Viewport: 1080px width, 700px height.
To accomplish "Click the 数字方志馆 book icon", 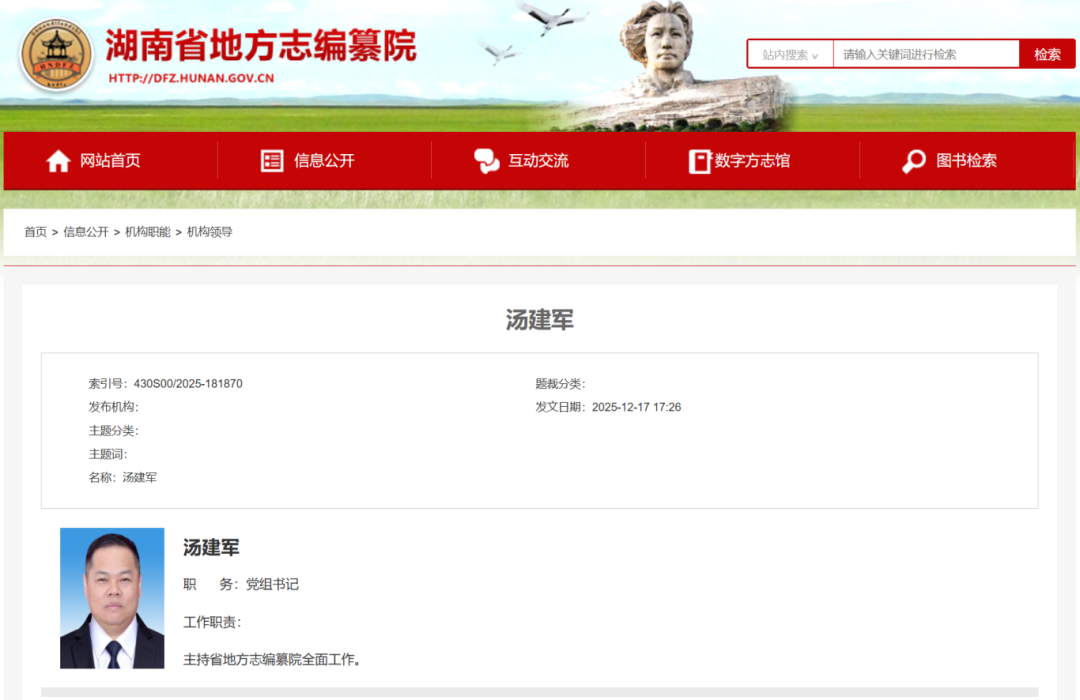I will pyautogui.click(x=699, y=161).
